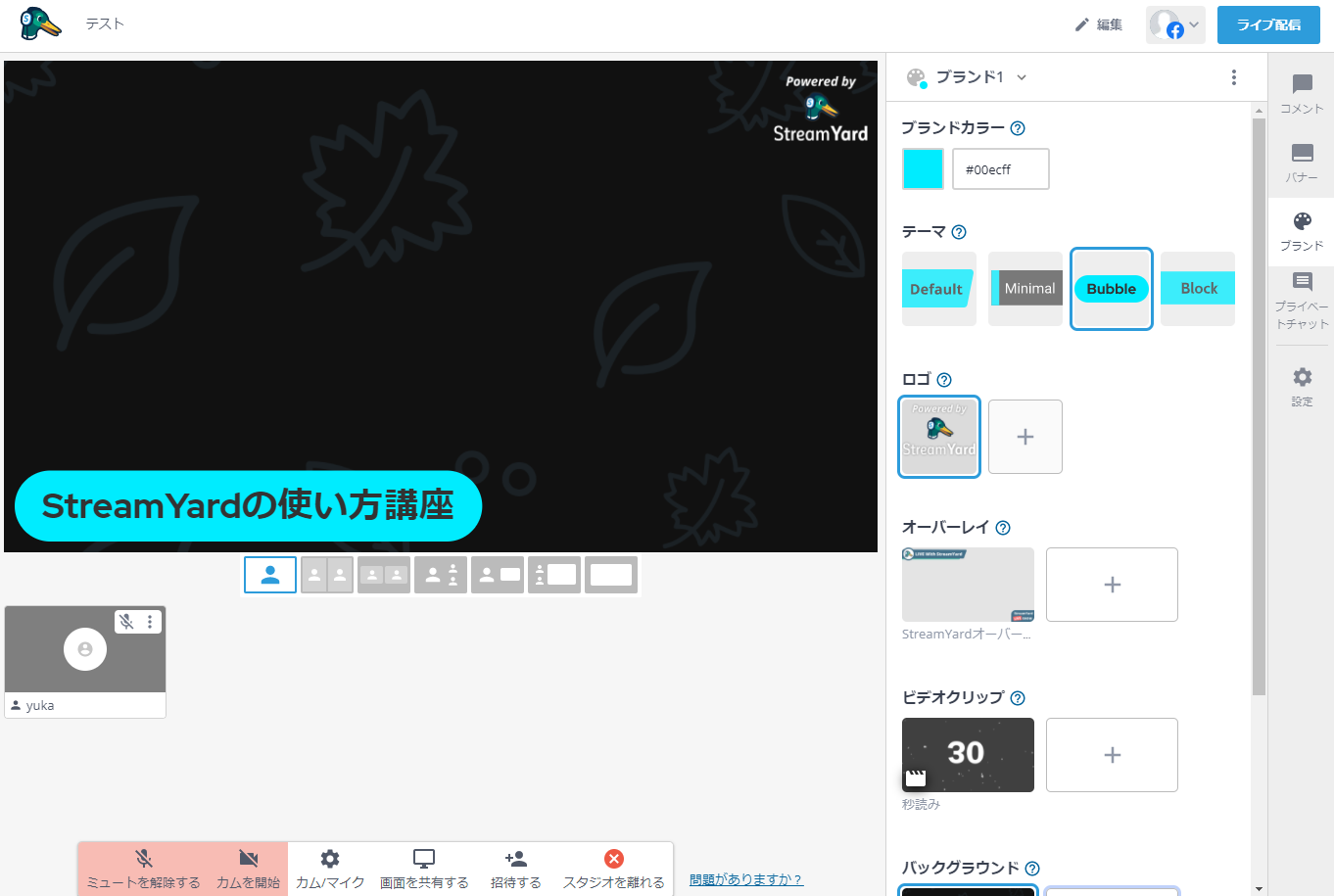Turn on camera with カムを開始

[x=248, y=869]
